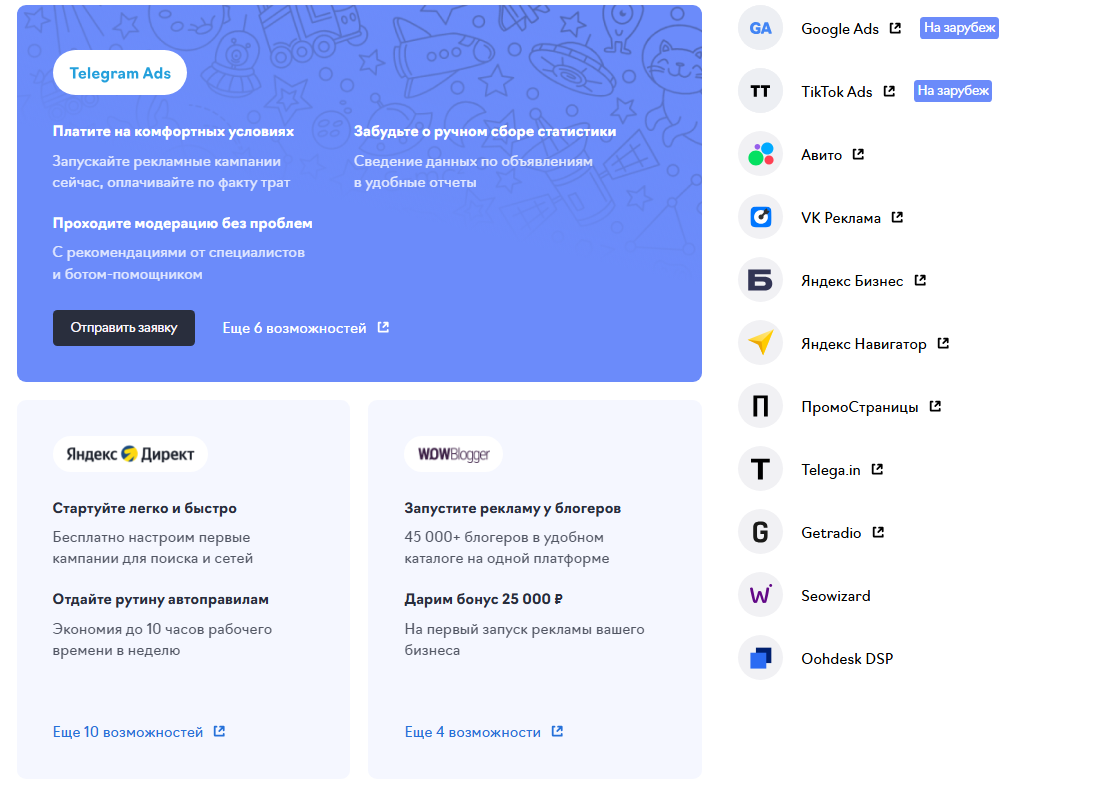
Task: Open the Авито link text
Action: click(821, 155)
